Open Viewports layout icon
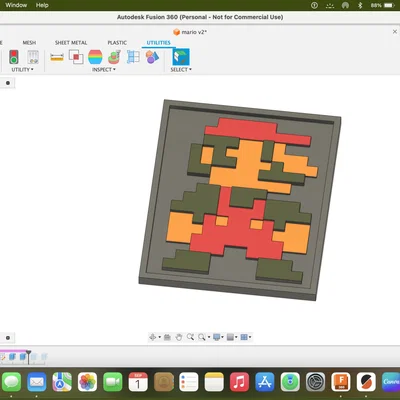The height and width of the screenshot is (400, 400). [244, 337]
